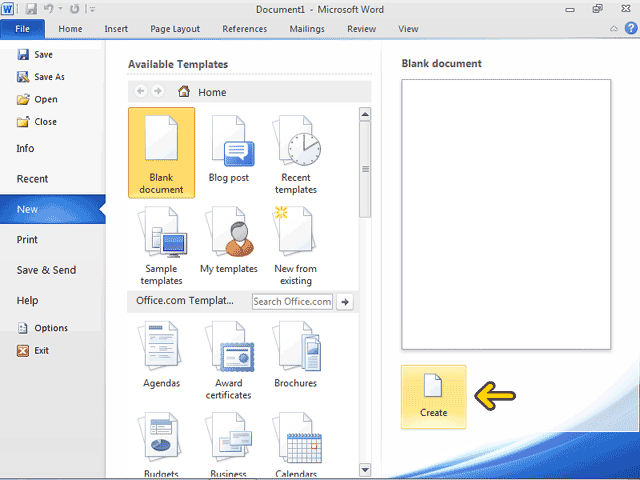Viewport: 640px width, 480px height.
Task: Click Exit to quit Word
Action: tap(33, 351)
